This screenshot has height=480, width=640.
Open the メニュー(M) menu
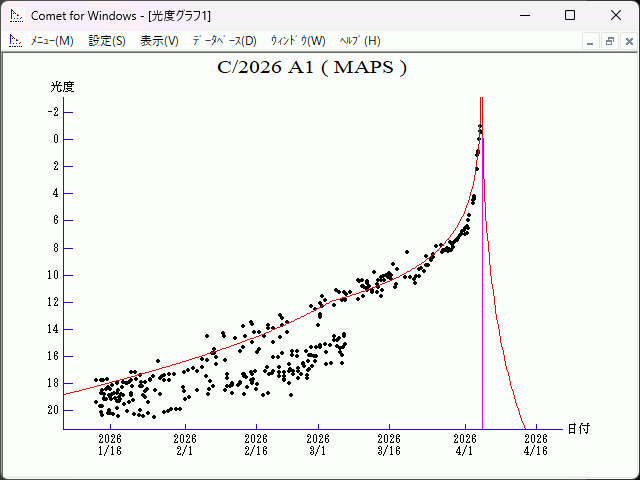coord(52,41)
